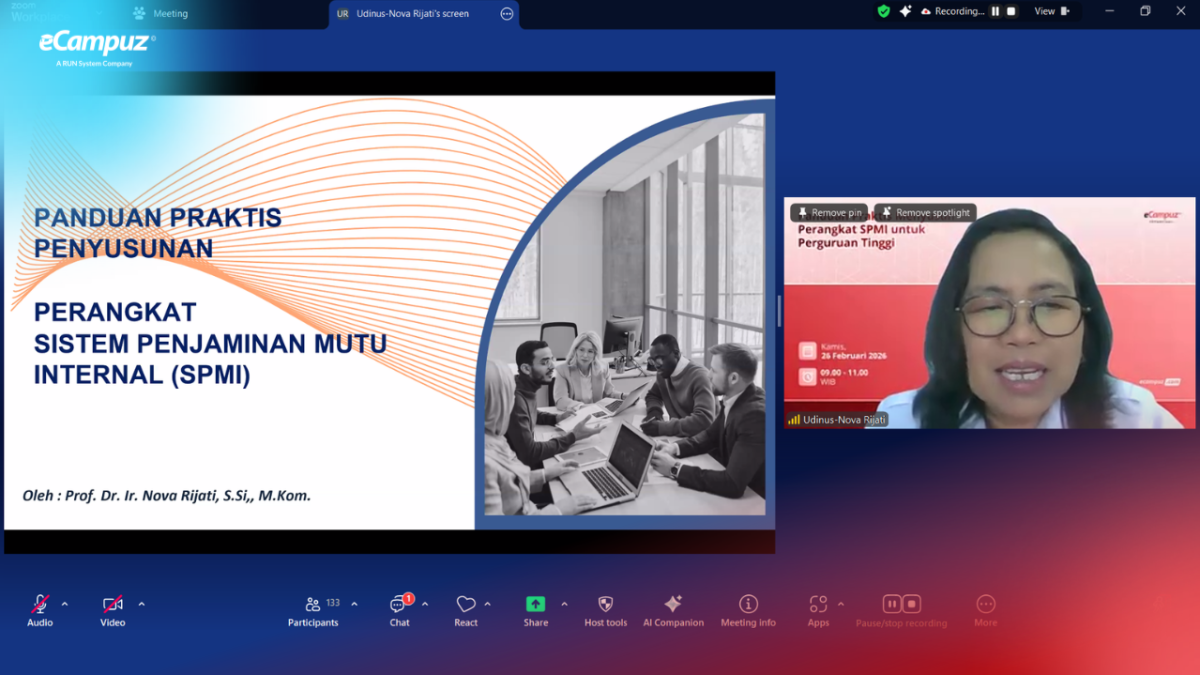This screenshot has height=675, width=1200.
Task: Start video using the Video camera icon
Action: point(110,604)
